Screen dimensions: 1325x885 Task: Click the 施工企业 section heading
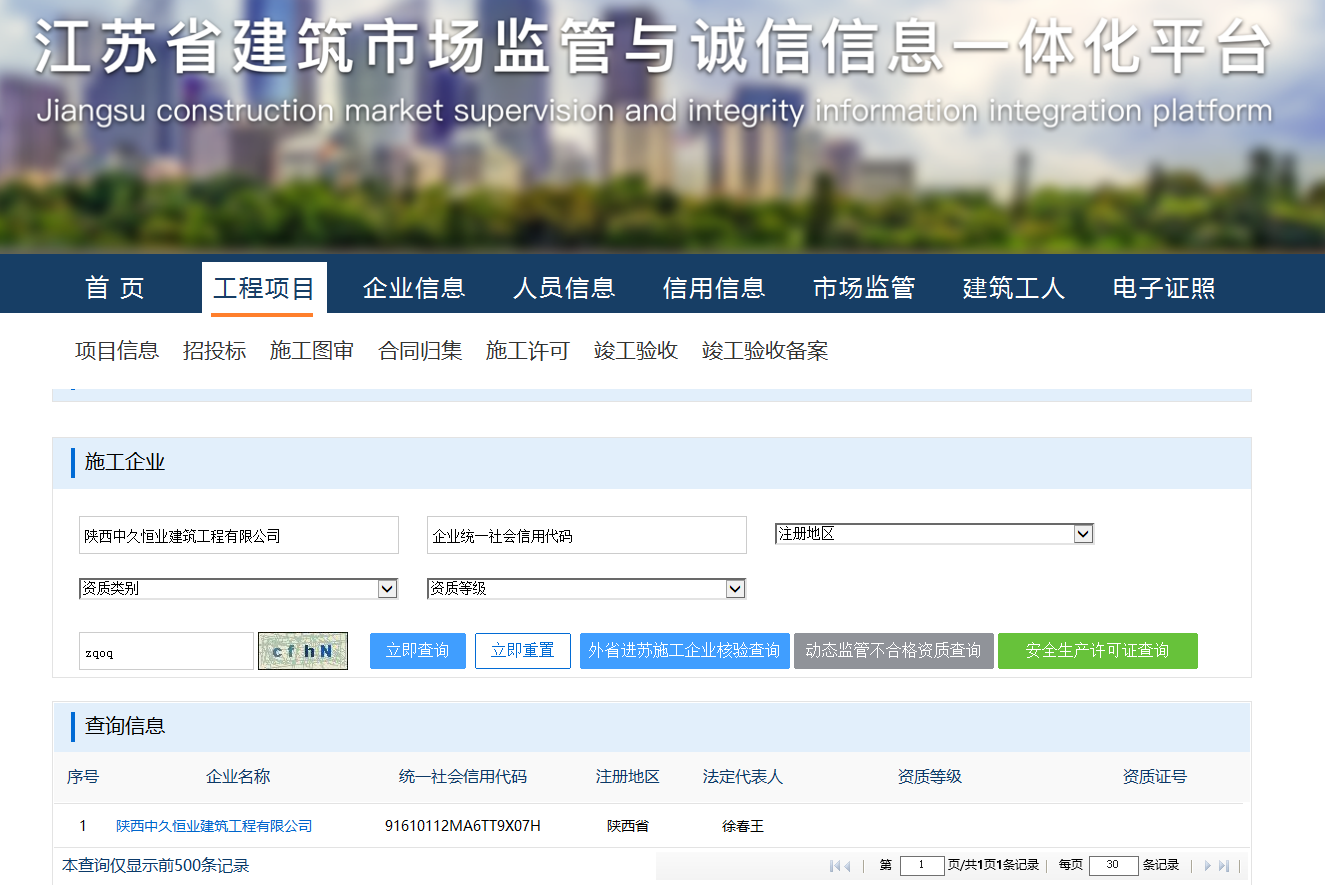(125, 462)
